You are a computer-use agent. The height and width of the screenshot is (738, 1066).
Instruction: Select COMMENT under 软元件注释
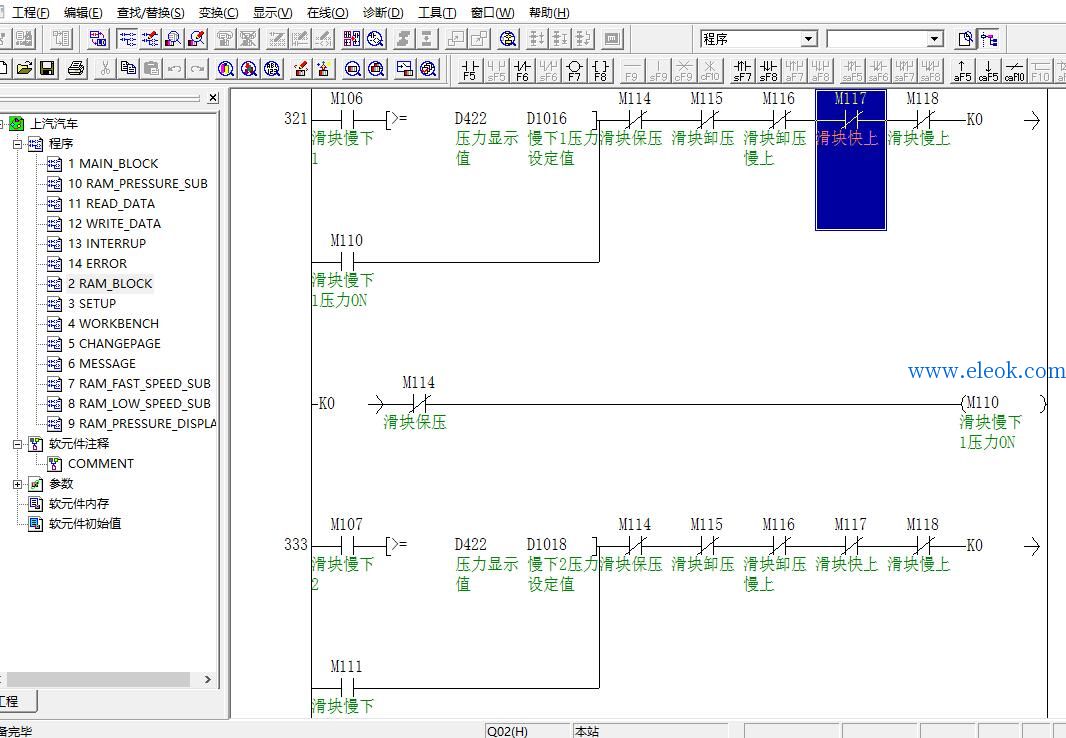pos(101,463)
